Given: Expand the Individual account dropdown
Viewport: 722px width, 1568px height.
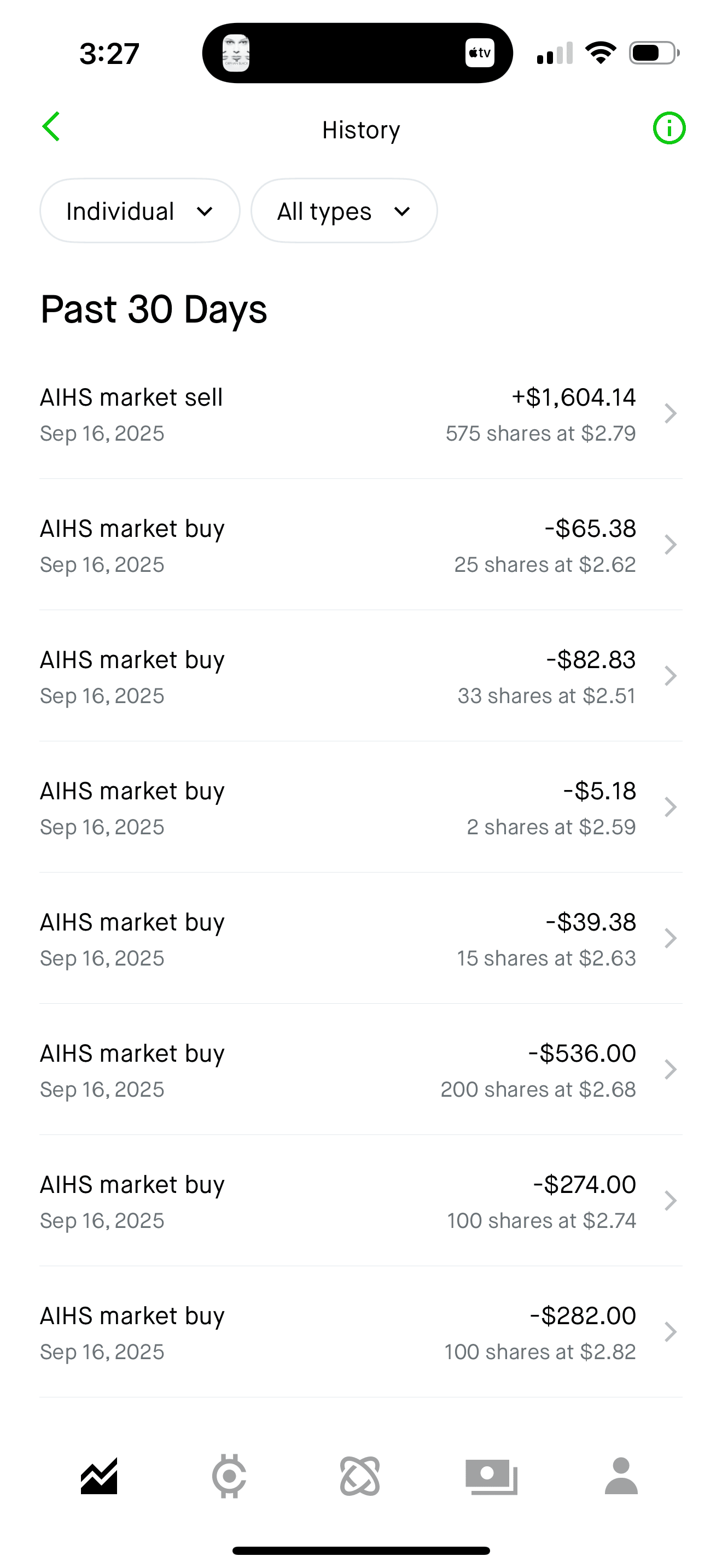Looking at the screenshot, I should [140, 211].
